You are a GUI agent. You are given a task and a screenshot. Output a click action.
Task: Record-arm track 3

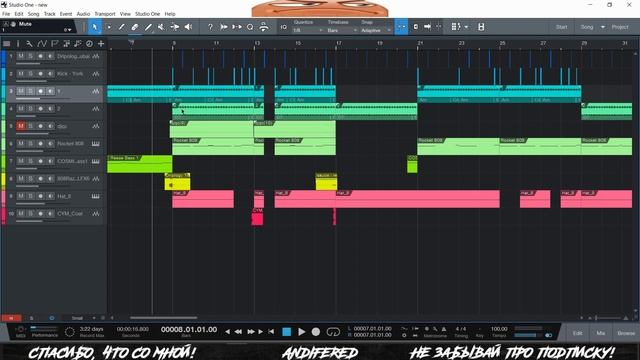click(40, 91)
